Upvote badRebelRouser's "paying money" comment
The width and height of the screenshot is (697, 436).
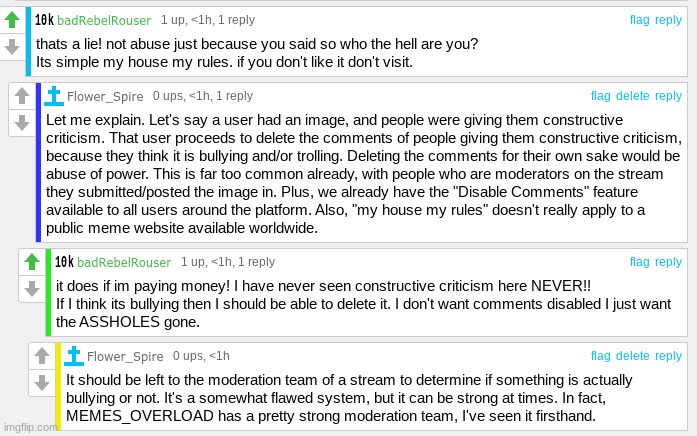pyautogui.click(x=32, y=262)
